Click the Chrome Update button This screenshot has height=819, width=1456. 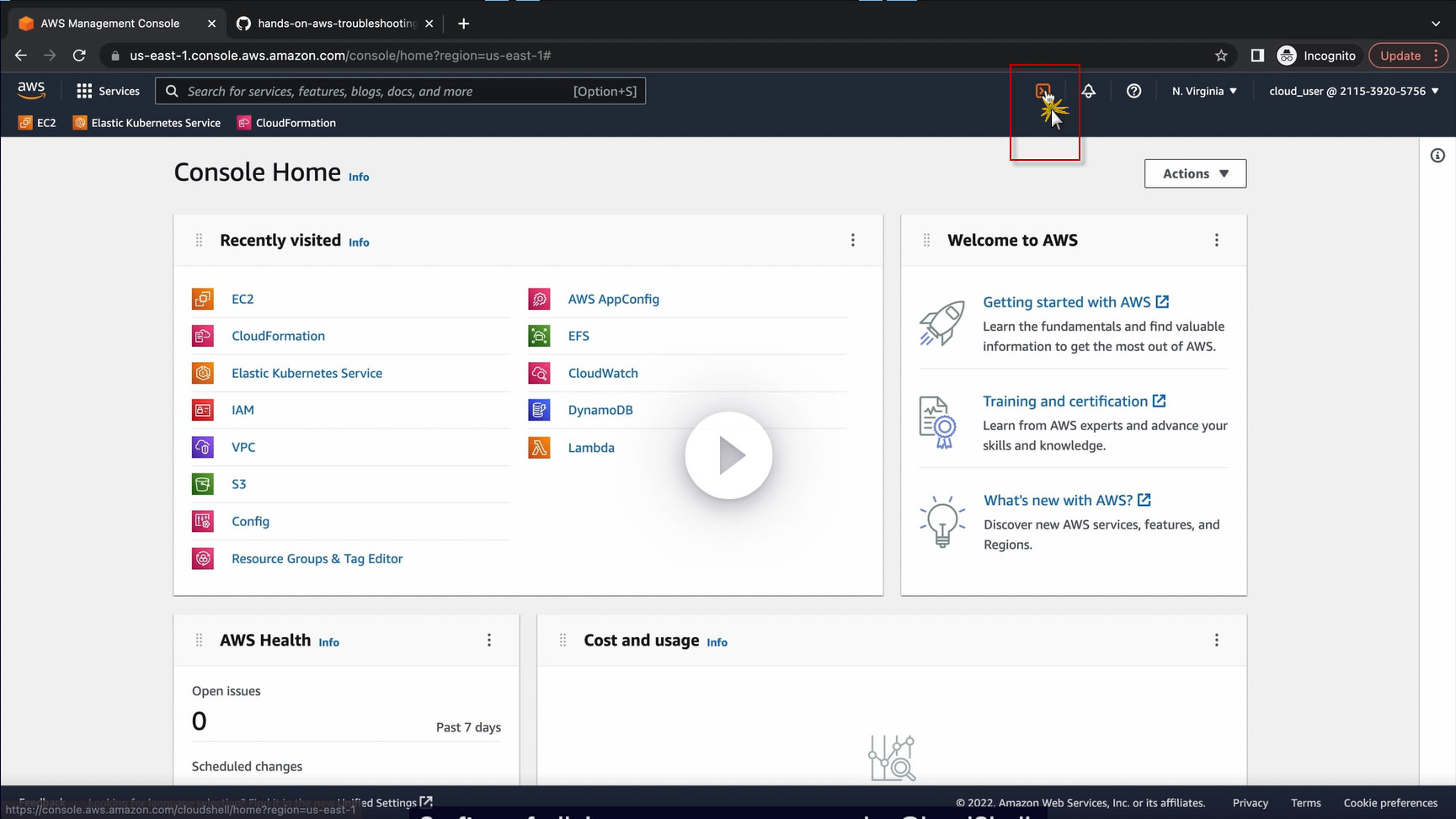click(x=1408, y=56)
